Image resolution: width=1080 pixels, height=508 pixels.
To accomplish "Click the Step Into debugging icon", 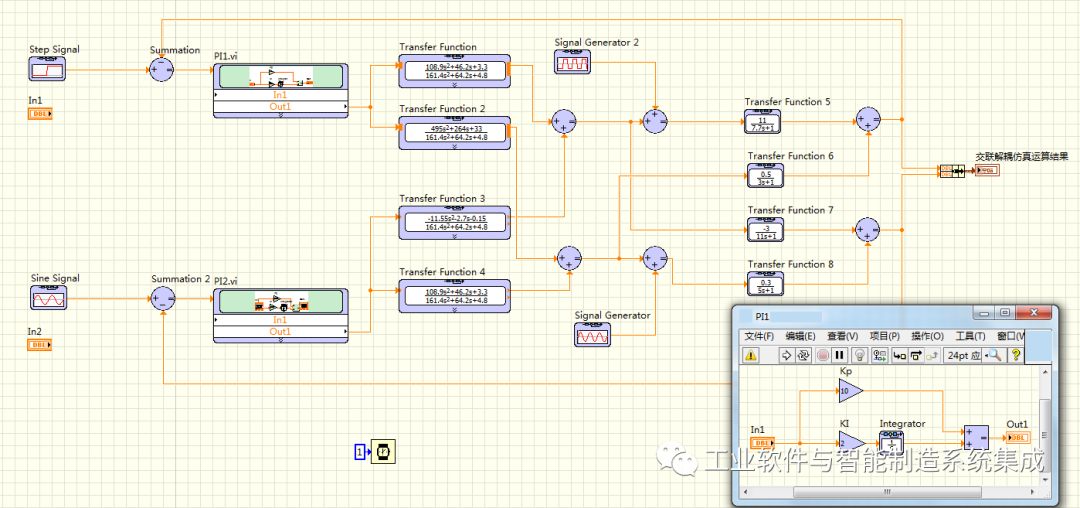I will coord(900,355).
